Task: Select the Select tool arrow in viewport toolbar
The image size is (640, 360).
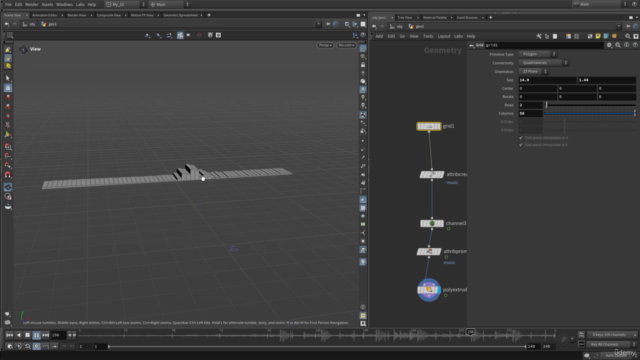Action: pyautogui.click(x=8, y=78)
